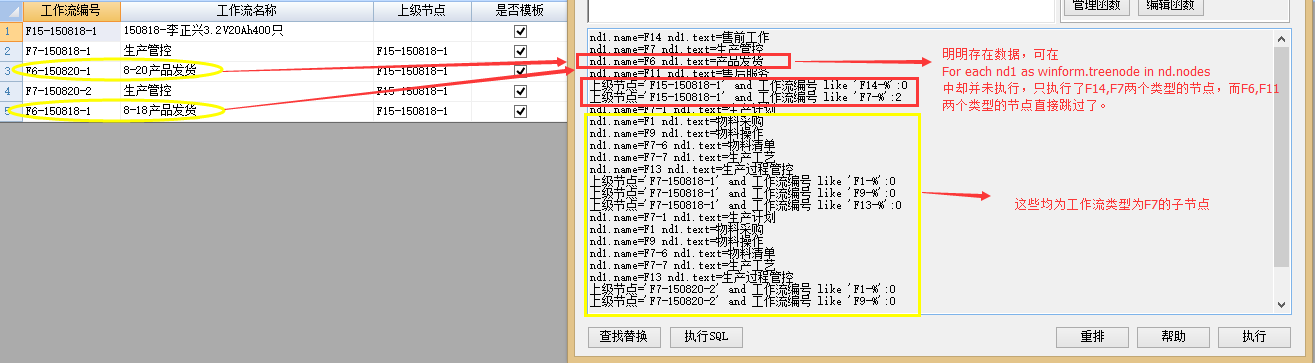Select row header number 2
The width and height of the screenshot is (1315, 363).
point(10,51)
